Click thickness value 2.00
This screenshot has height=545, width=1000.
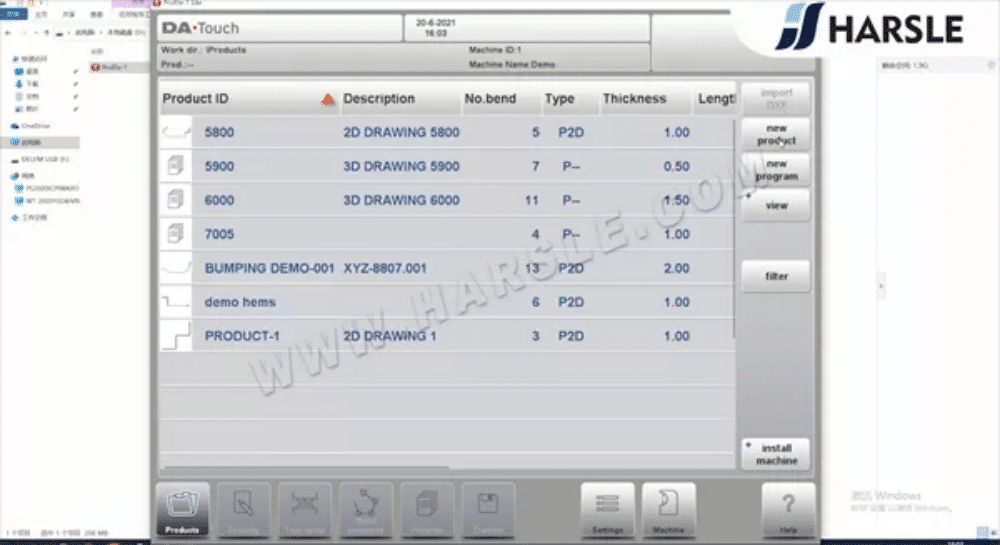[x=676, y=268]
